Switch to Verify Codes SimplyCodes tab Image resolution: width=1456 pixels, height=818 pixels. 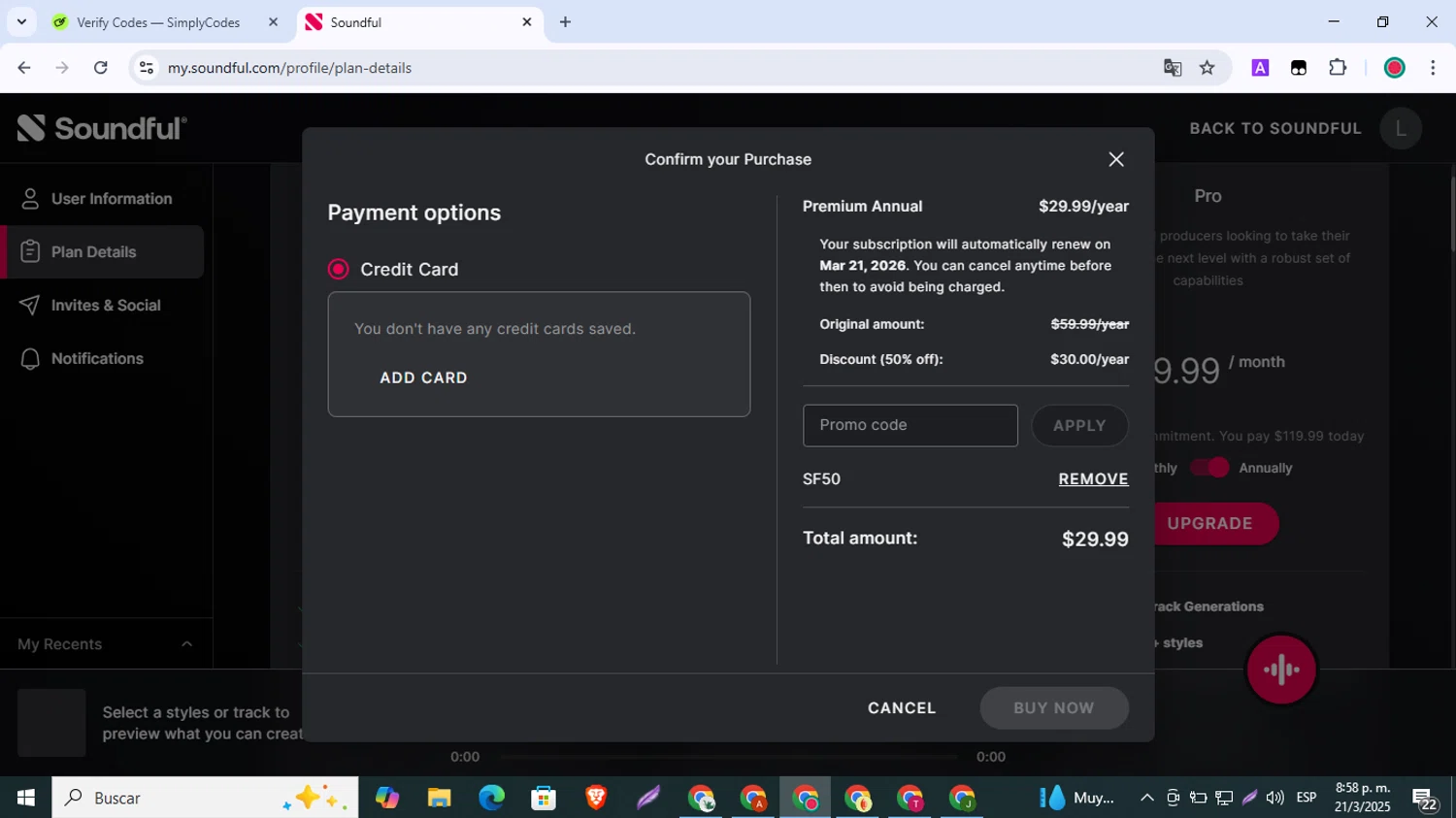click(160, 22)
